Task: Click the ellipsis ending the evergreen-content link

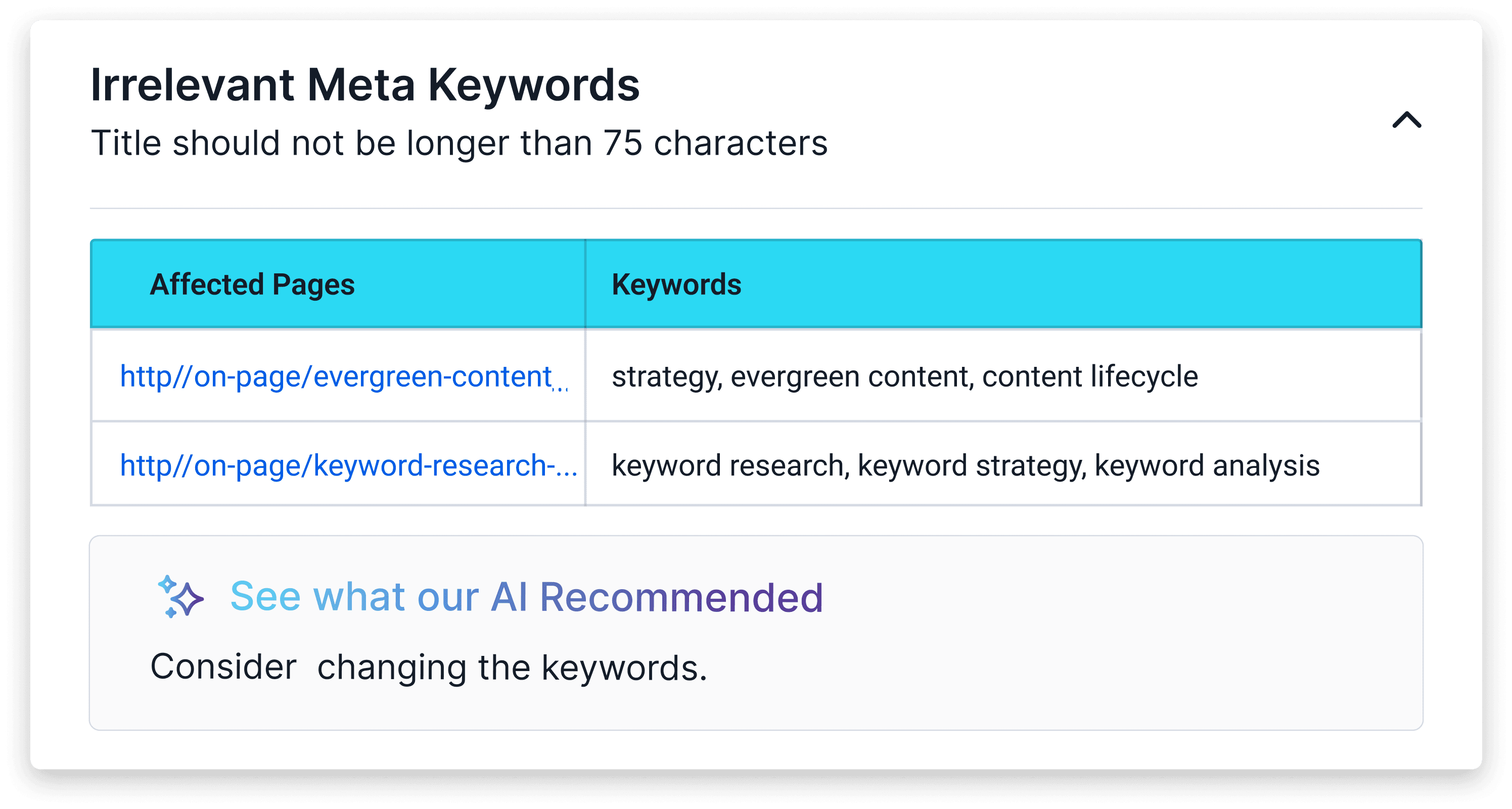Action: pos(561,387)
